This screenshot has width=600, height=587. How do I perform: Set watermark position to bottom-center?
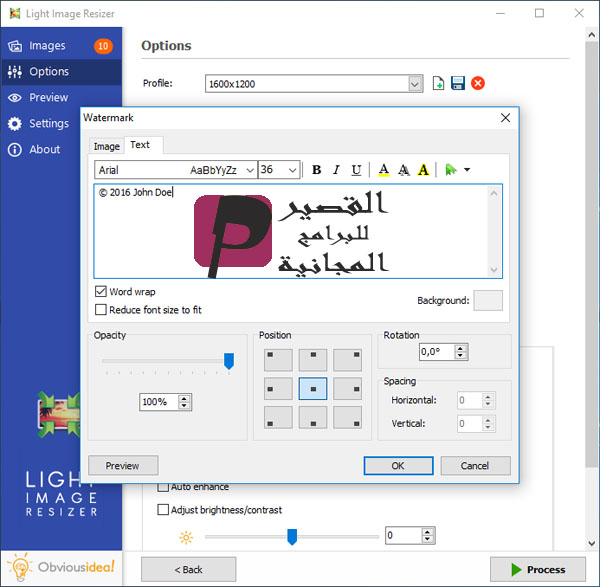313,417
